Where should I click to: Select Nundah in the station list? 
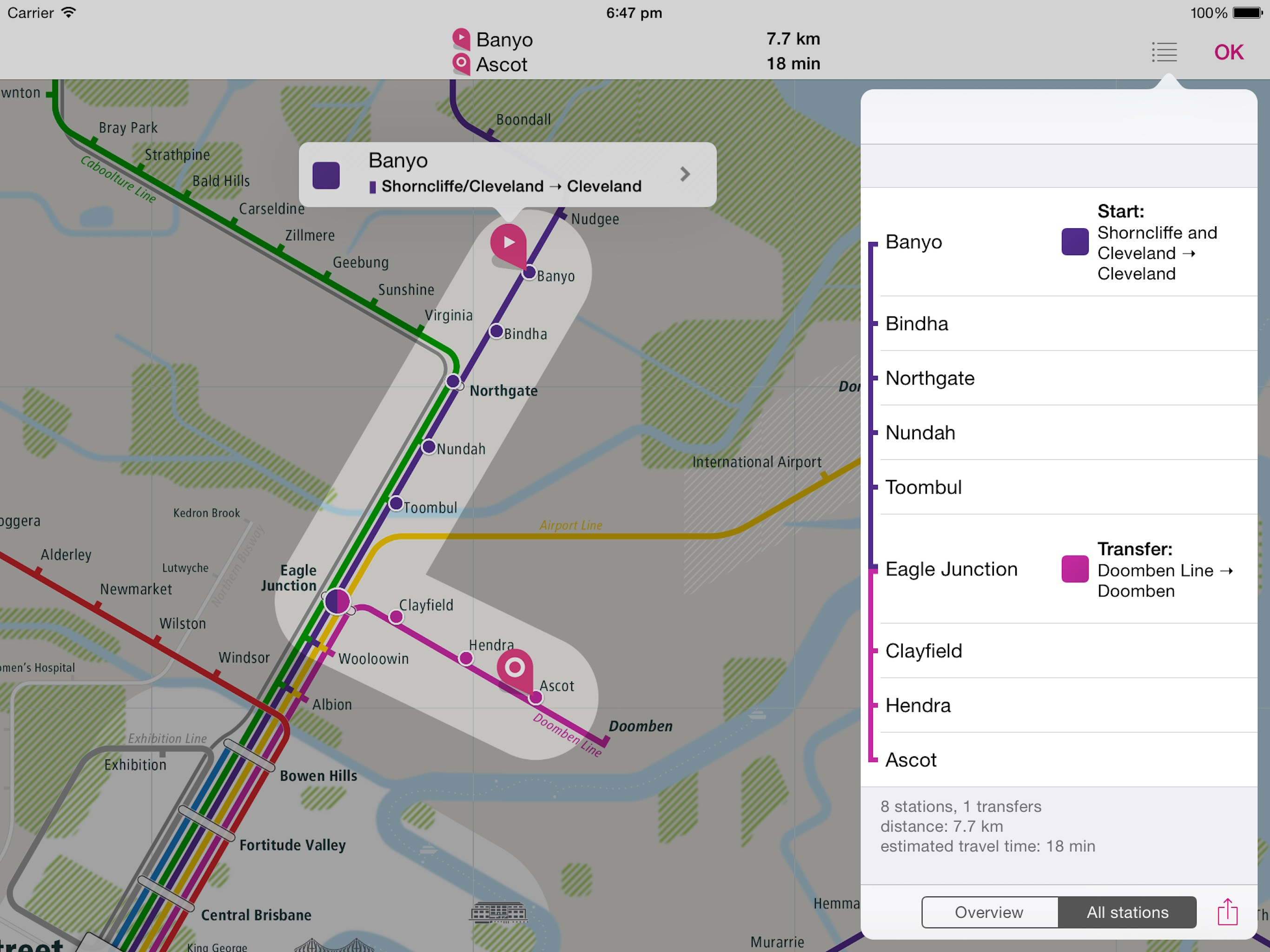[920, 432]
